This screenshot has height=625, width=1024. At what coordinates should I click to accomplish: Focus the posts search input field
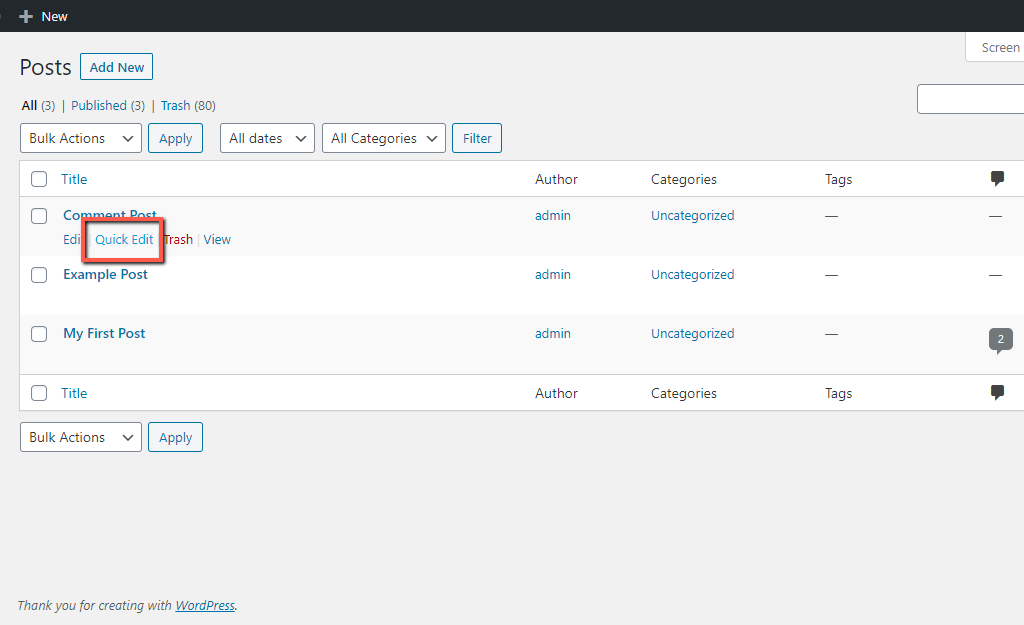pos(970,99)
